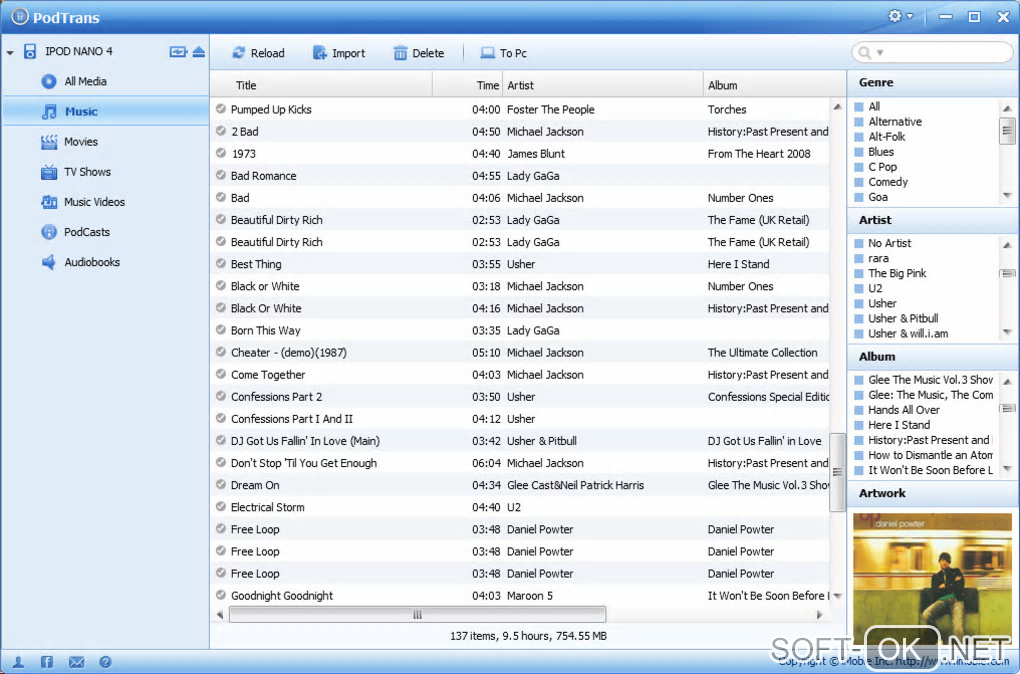This screenshot has height=674, width=1020.
Task: Toggle the check mark for Bad Romance
Action: point(221,175)
